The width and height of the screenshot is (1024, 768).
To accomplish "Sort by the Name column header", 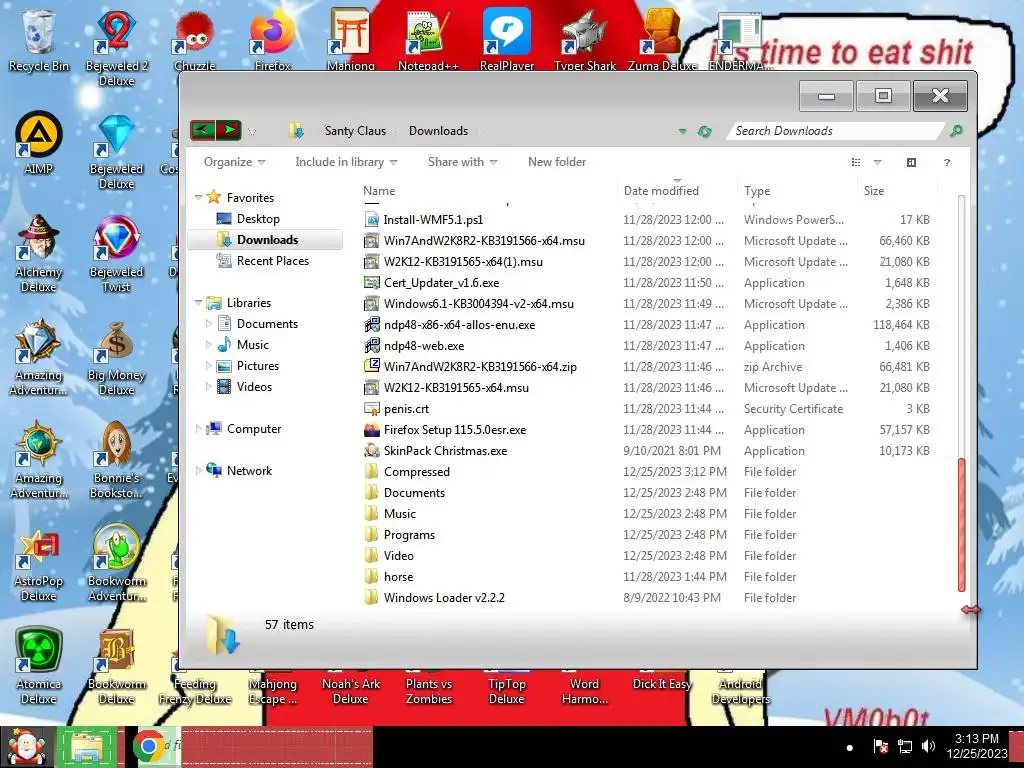I will [x=487, y=191].
